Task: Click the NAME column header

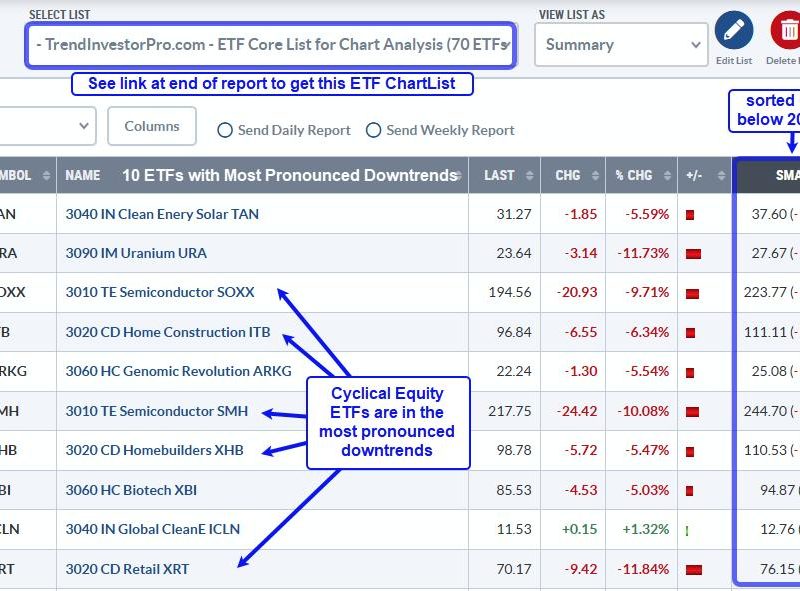Action: (83, 176)
